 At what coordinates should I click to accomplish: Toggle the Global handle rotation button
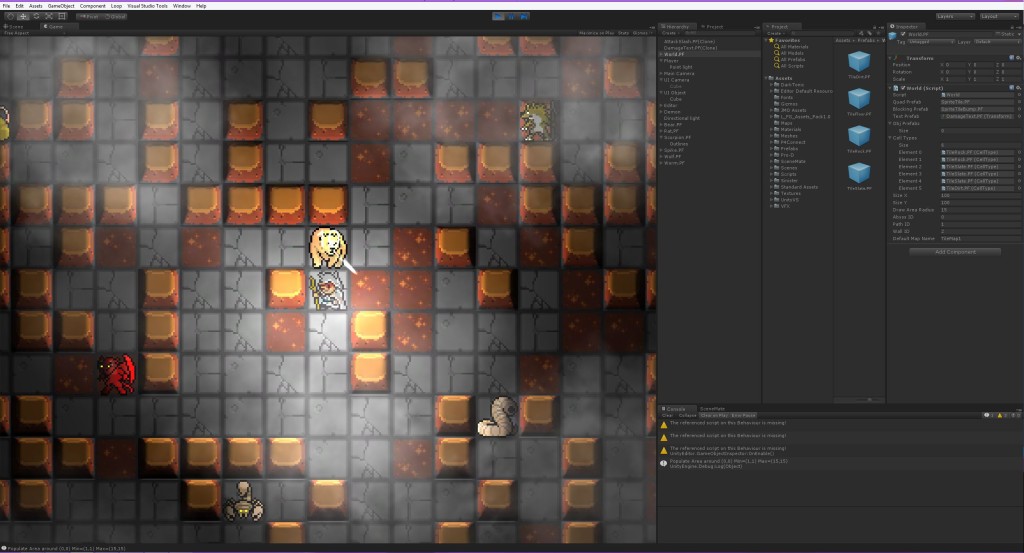(x=114, y=16)
